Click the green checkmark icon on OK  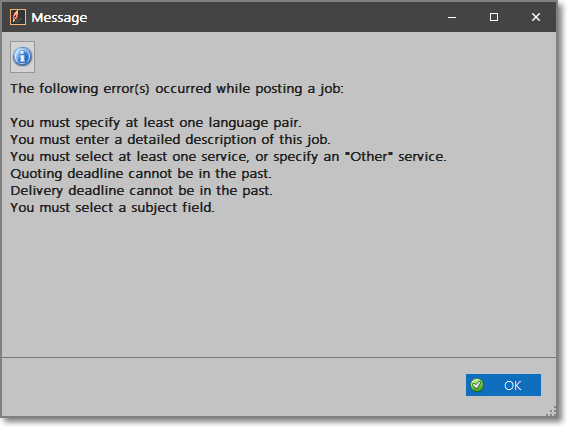tap(477, 385)
